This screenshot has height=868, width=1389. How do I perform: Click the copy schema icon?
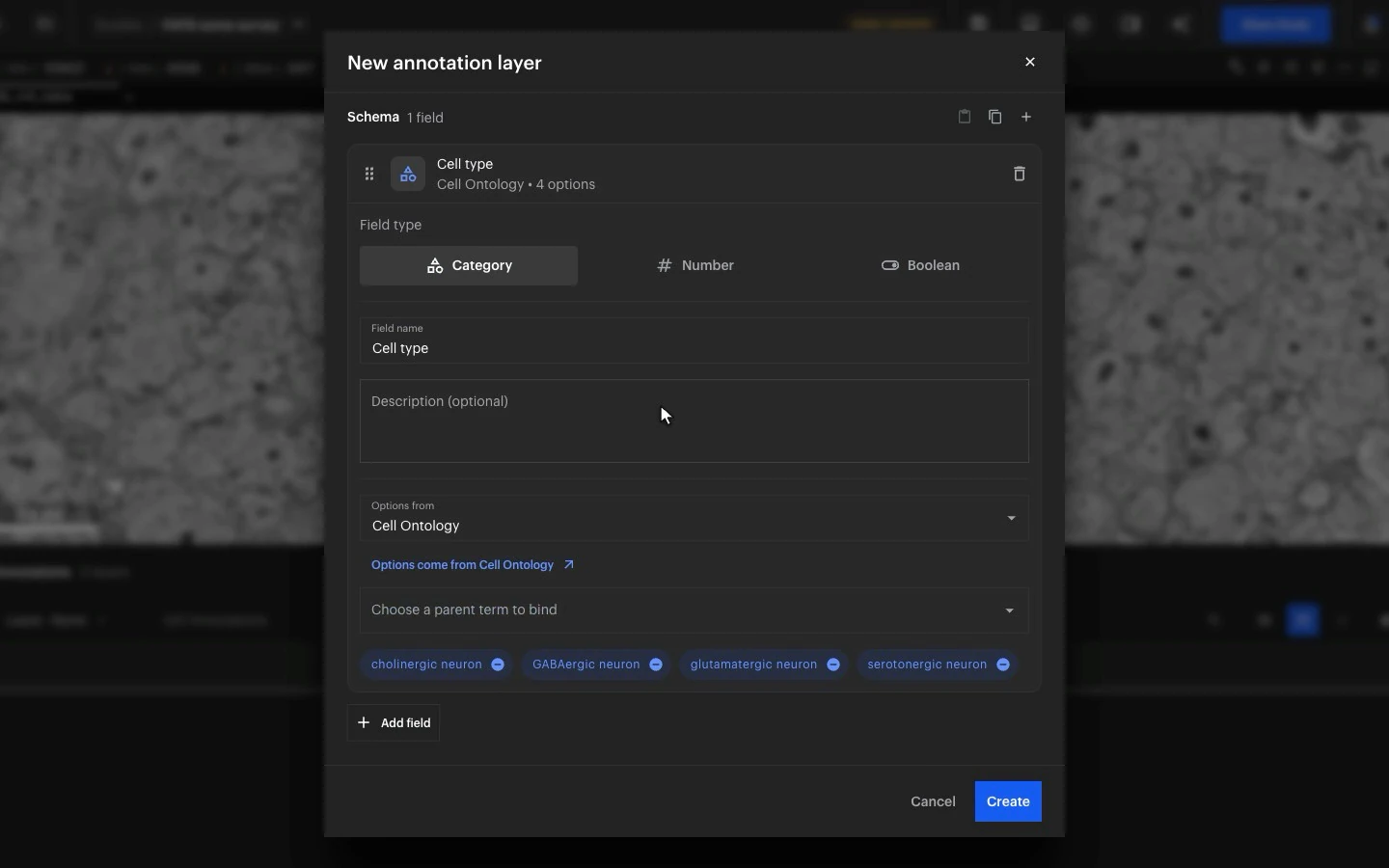coord(996,118)
